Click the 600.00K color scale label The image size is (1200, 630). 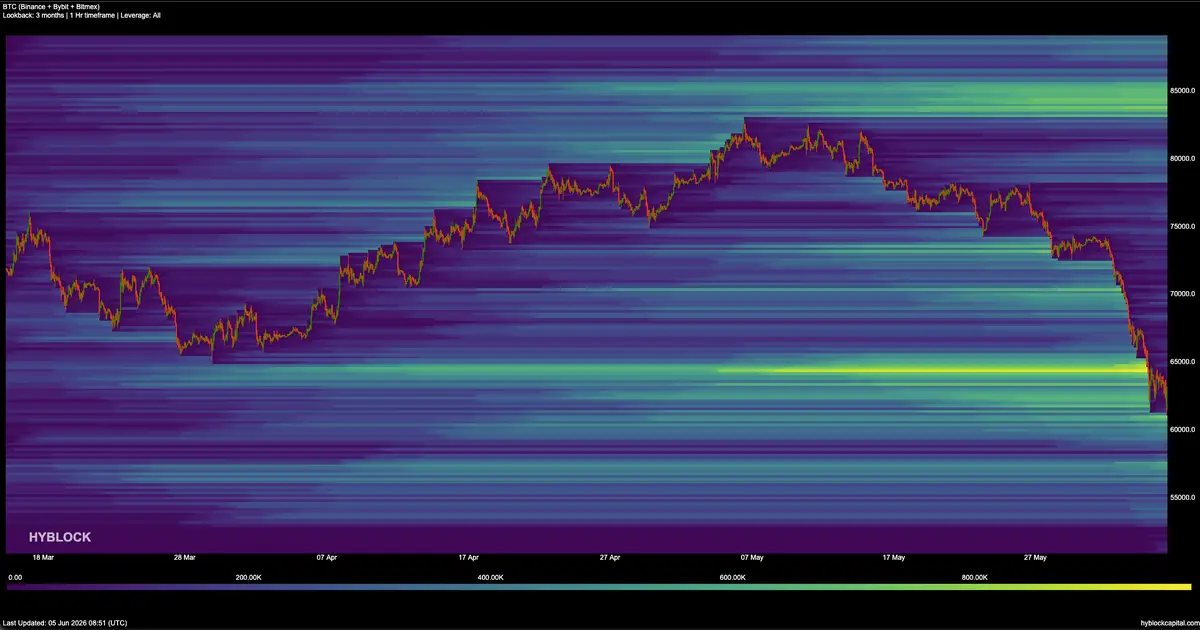pyautogui.click(x=732, y=578)
